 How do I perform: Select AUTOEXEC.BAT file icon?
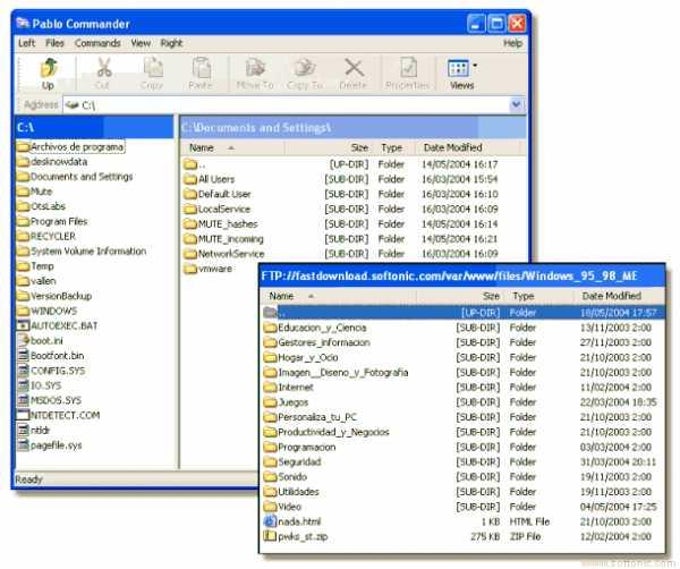click(23, 326)
